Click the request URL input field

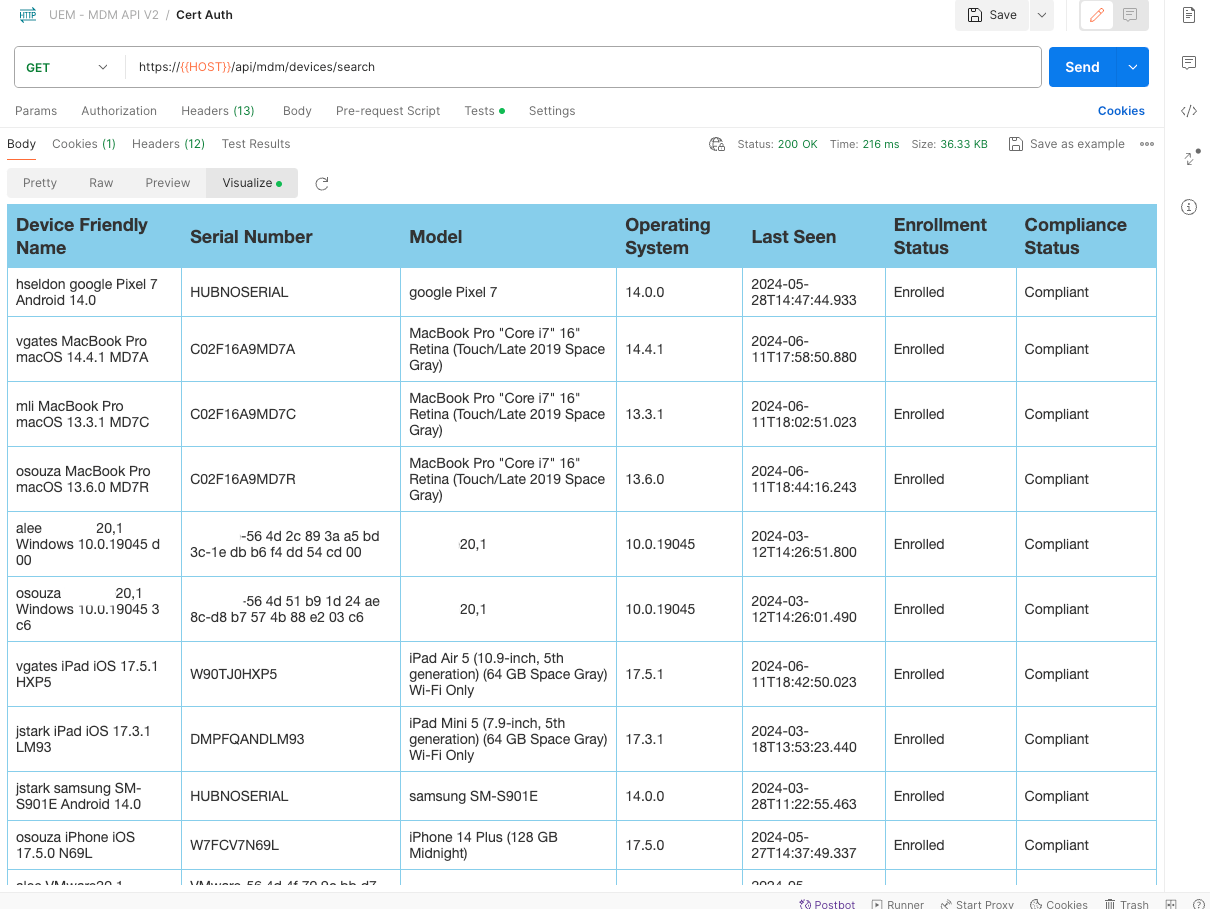coord(580,67)
